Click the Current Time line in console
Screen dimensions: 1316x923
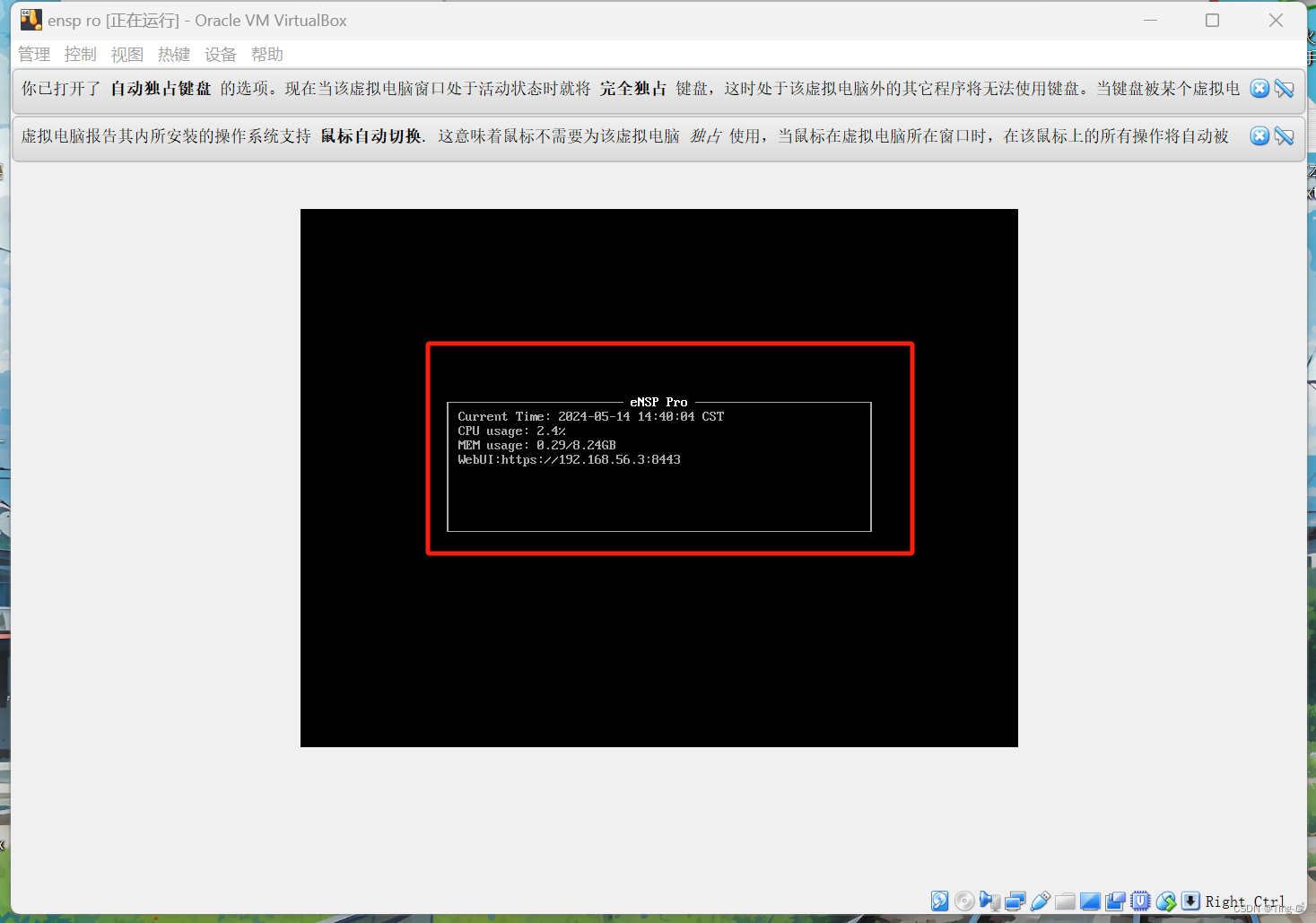point(590,416)
